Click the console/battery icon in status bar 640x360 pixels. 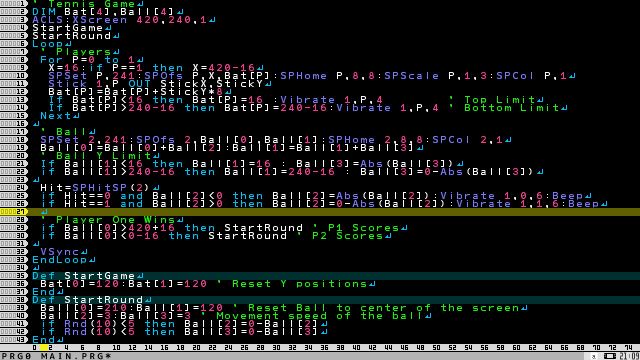(610, 356)
